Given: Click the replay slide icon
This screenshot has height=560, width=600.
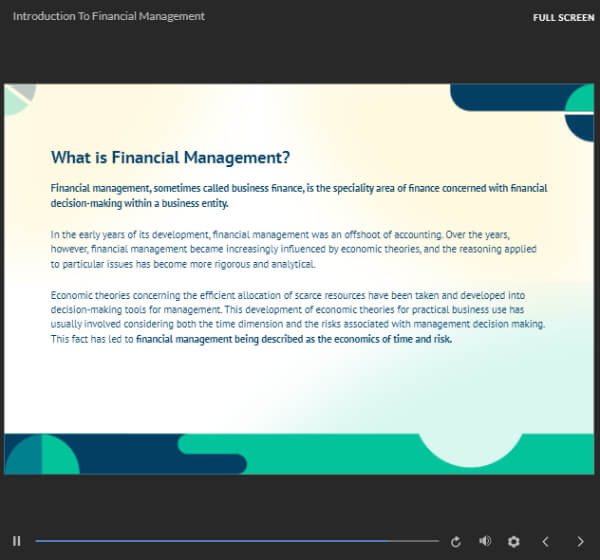Looking at the screenshot, I should click(456, 541).
